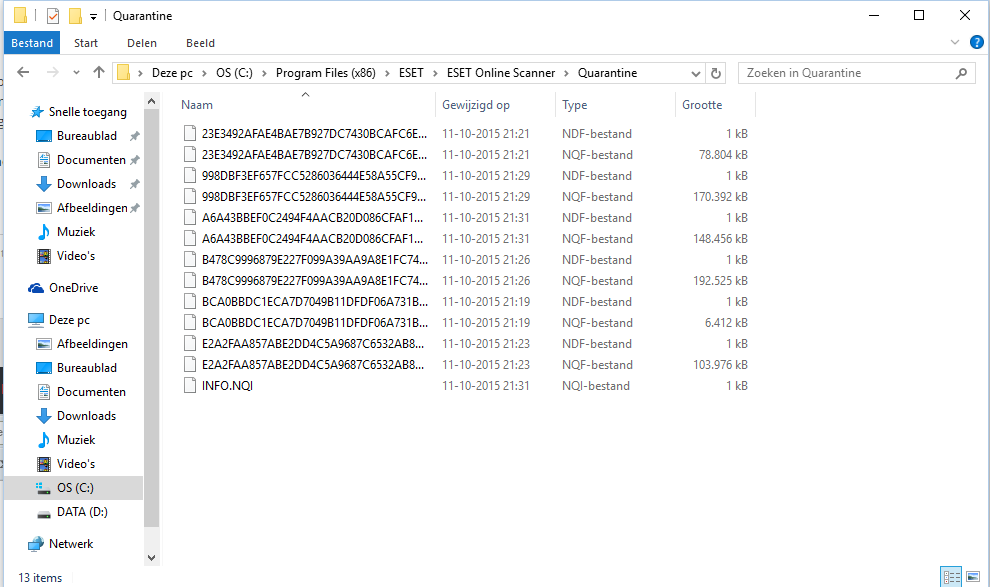
Task: Click Deze pc in the address bar
Action: (172, 73)
